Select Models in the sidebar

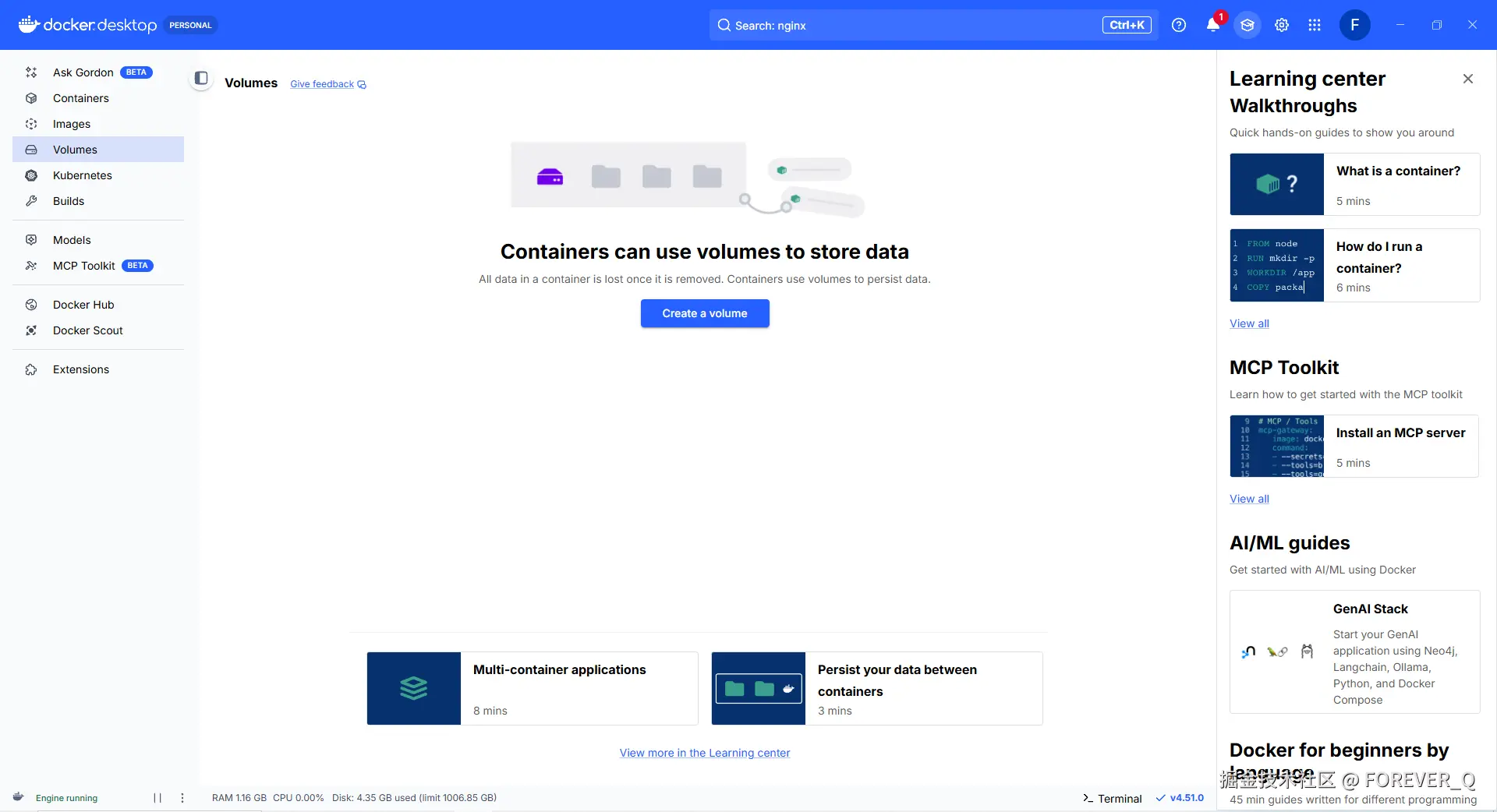98,240
